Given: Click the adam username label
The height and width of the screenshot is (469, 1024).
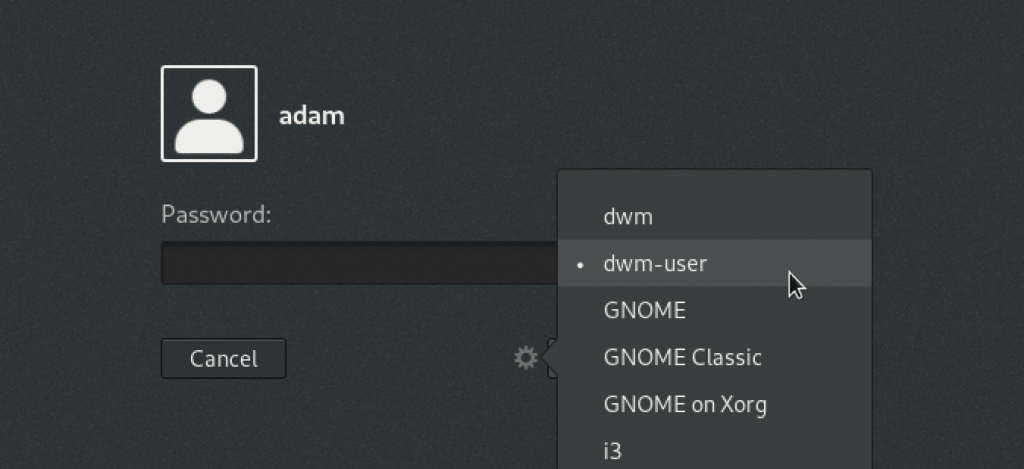Looking at the screenshot, I should coord(312,115).
